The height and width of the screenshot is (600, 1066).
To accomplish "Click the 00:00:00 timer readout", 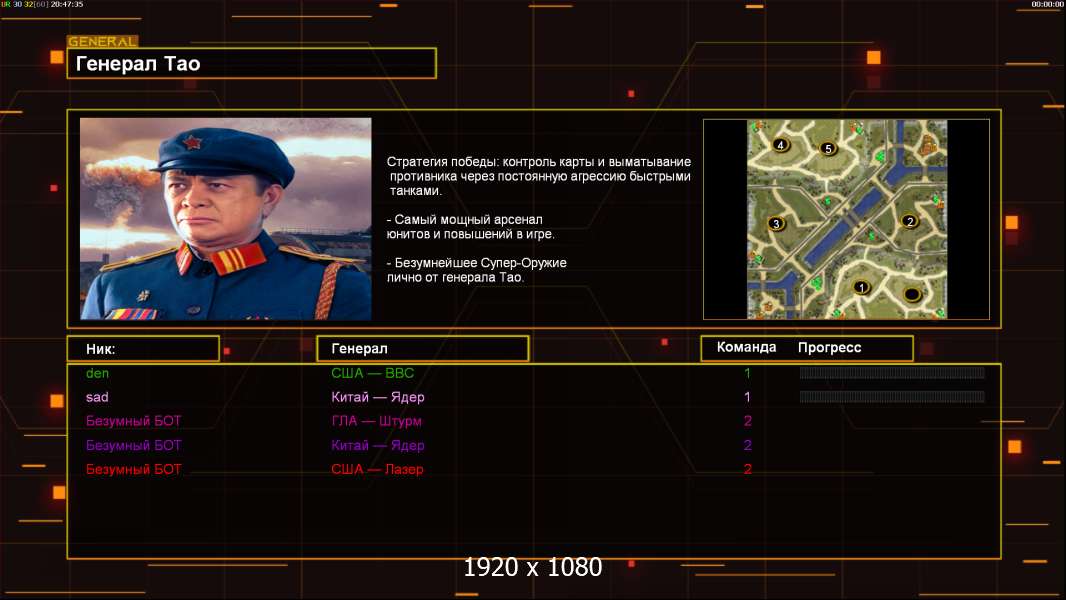I will click(x=1047, y=4).
